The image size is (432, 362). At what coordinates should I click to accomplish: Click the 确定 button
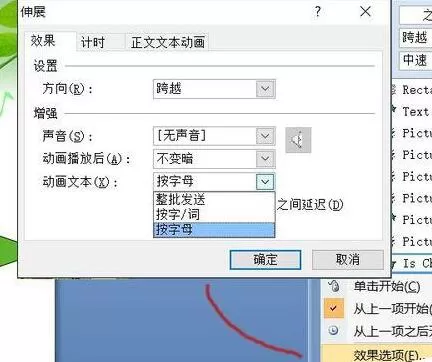[x=265, y=260]
